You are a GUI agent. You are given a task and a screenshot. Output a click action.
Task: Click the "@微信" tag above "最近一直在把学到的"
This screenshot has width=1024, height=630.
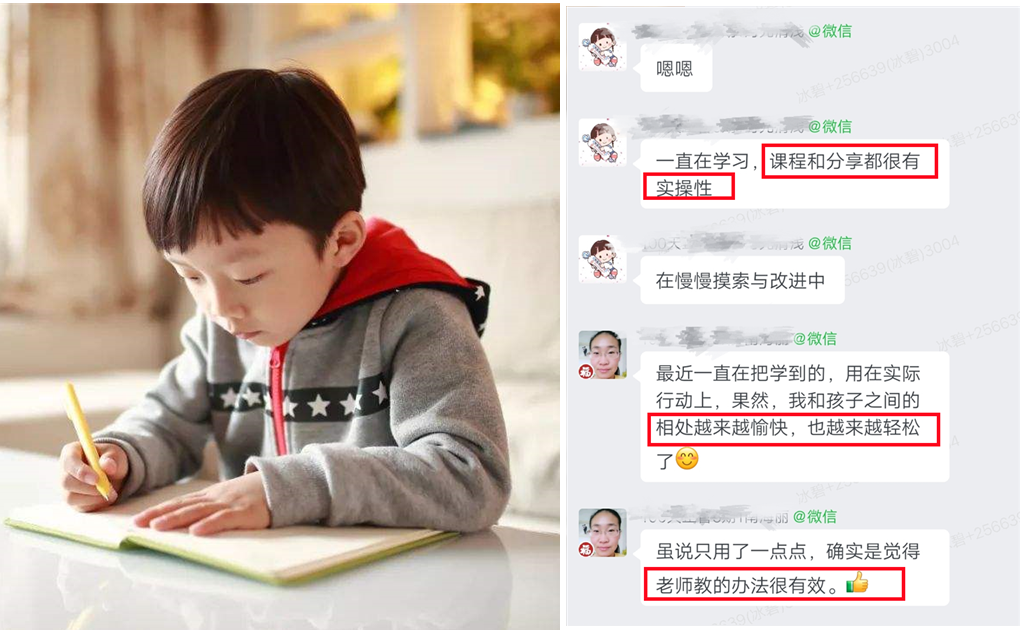pyautogui.click(x=815, y=338)
